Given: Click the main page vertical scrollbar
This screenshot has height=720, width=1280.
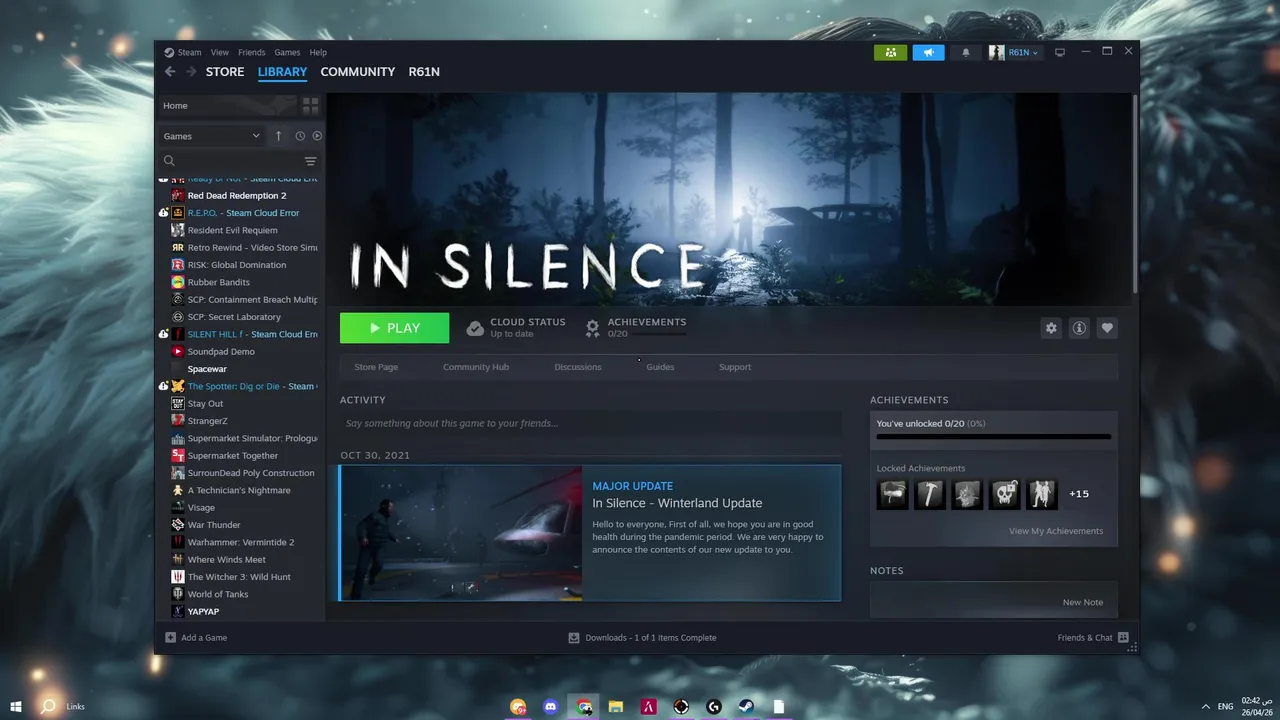Looking at the screenshot, I should (1134, 195).
